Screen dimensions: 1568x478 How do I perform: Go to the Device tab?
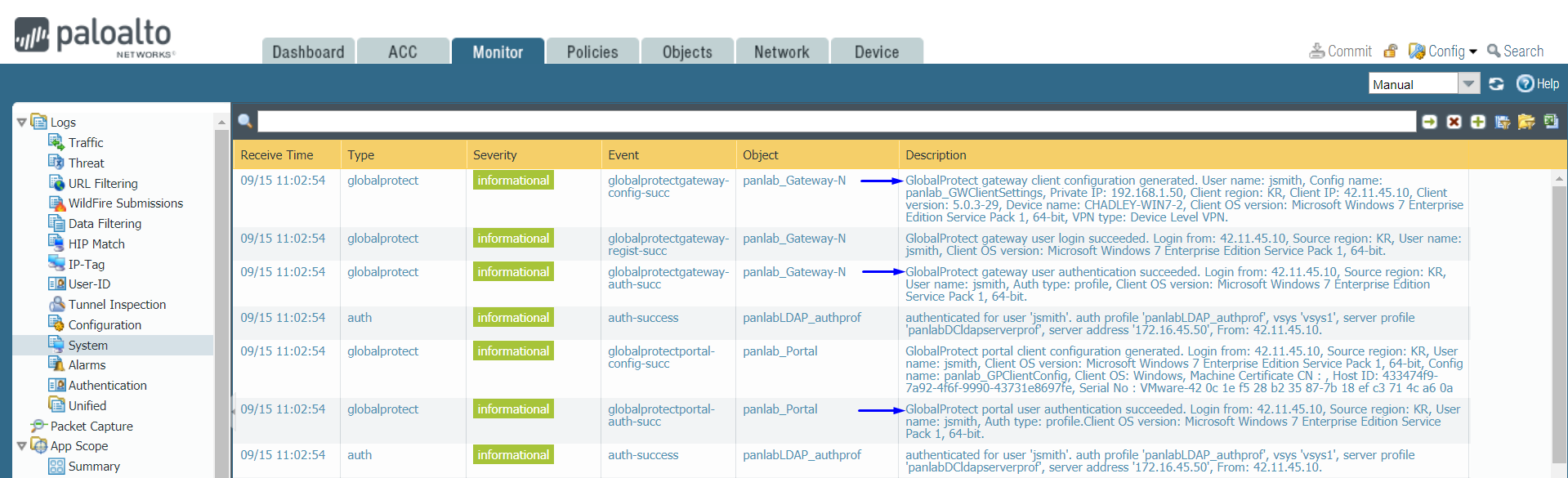click(877, 51)
